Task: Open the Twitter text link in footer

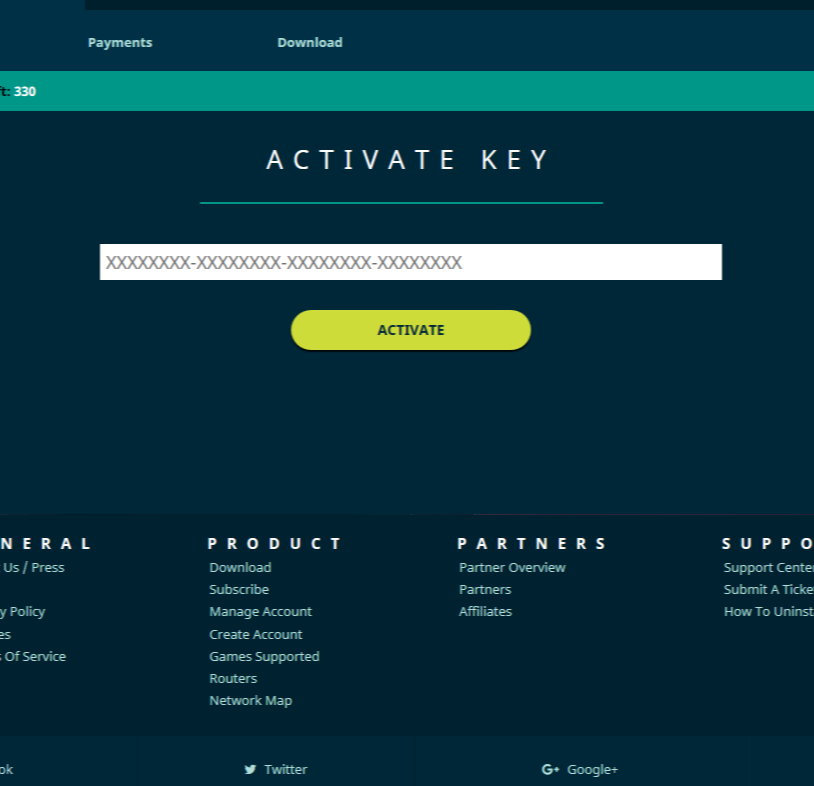Action: (x=286, y=770)
